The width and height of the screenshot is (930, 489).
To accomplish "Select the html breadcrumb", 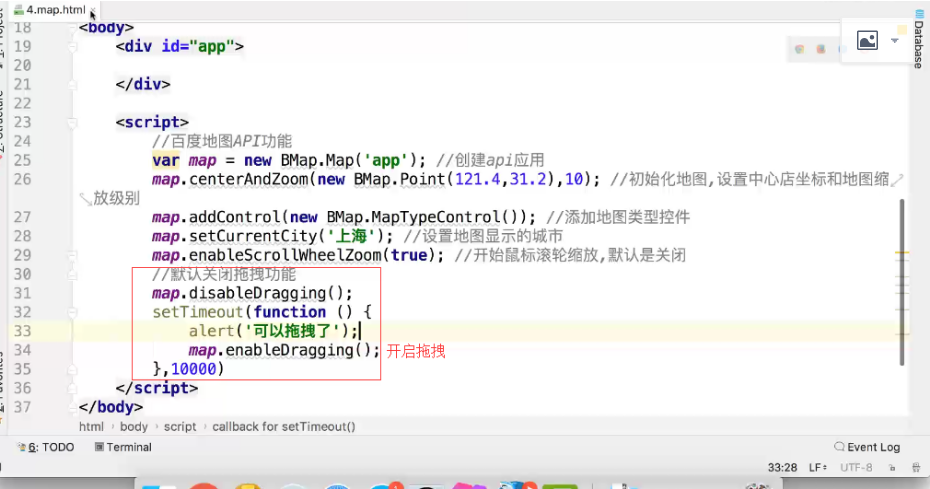I will pos(91,427).
